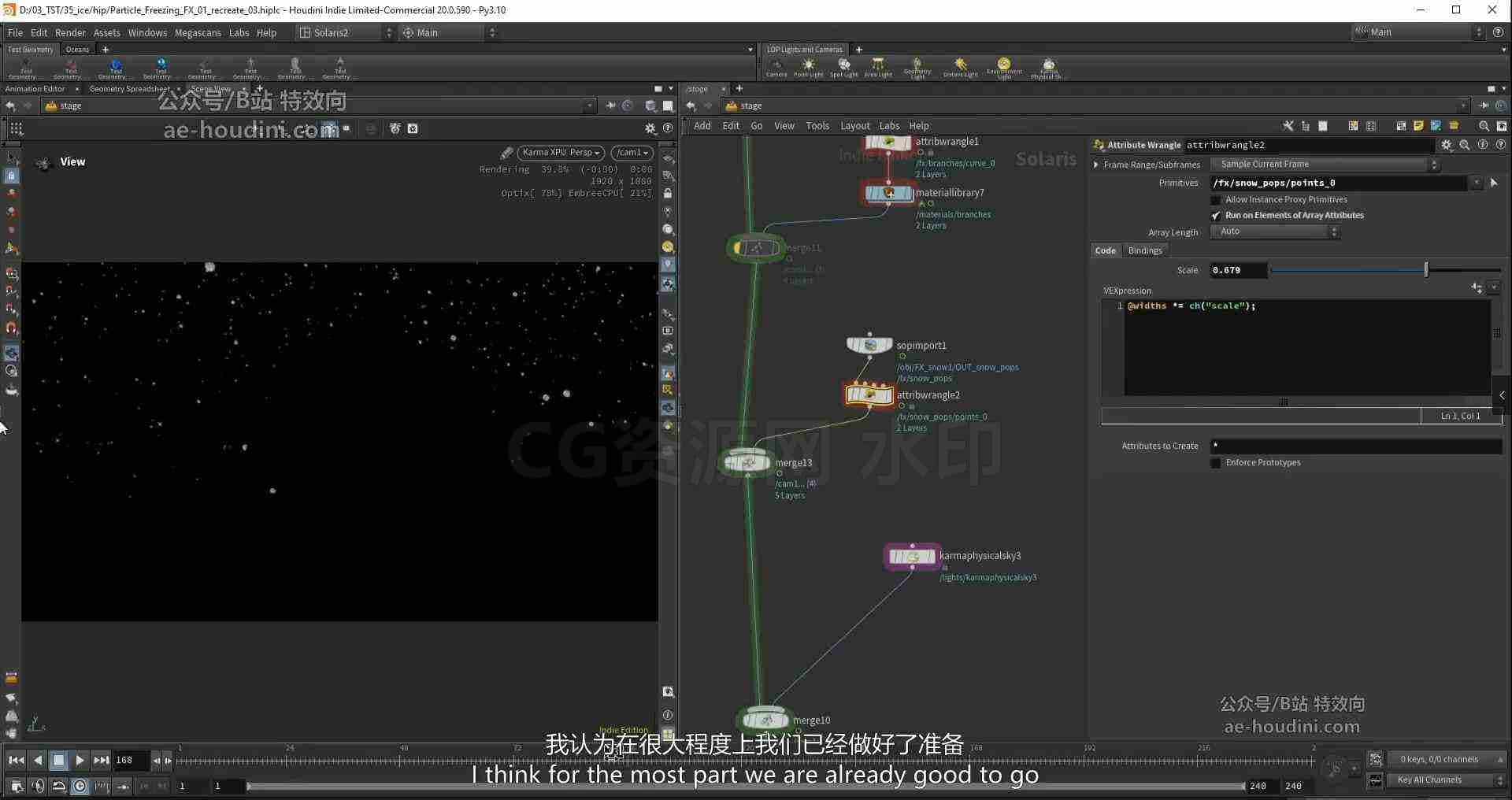Add a Point Light from shelf
The height and width of the screenshot is (800, 1512).
[808, 68]
